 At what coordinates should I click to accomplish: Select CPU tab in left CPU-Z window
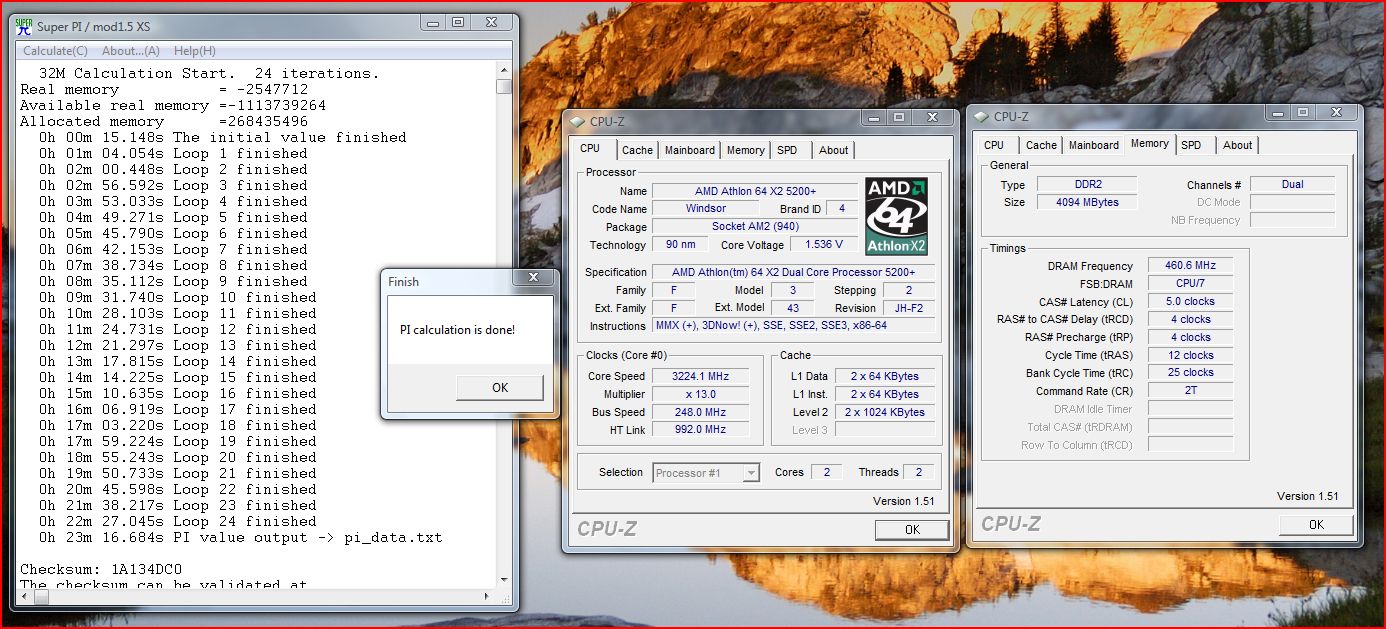tap(591, 148)
